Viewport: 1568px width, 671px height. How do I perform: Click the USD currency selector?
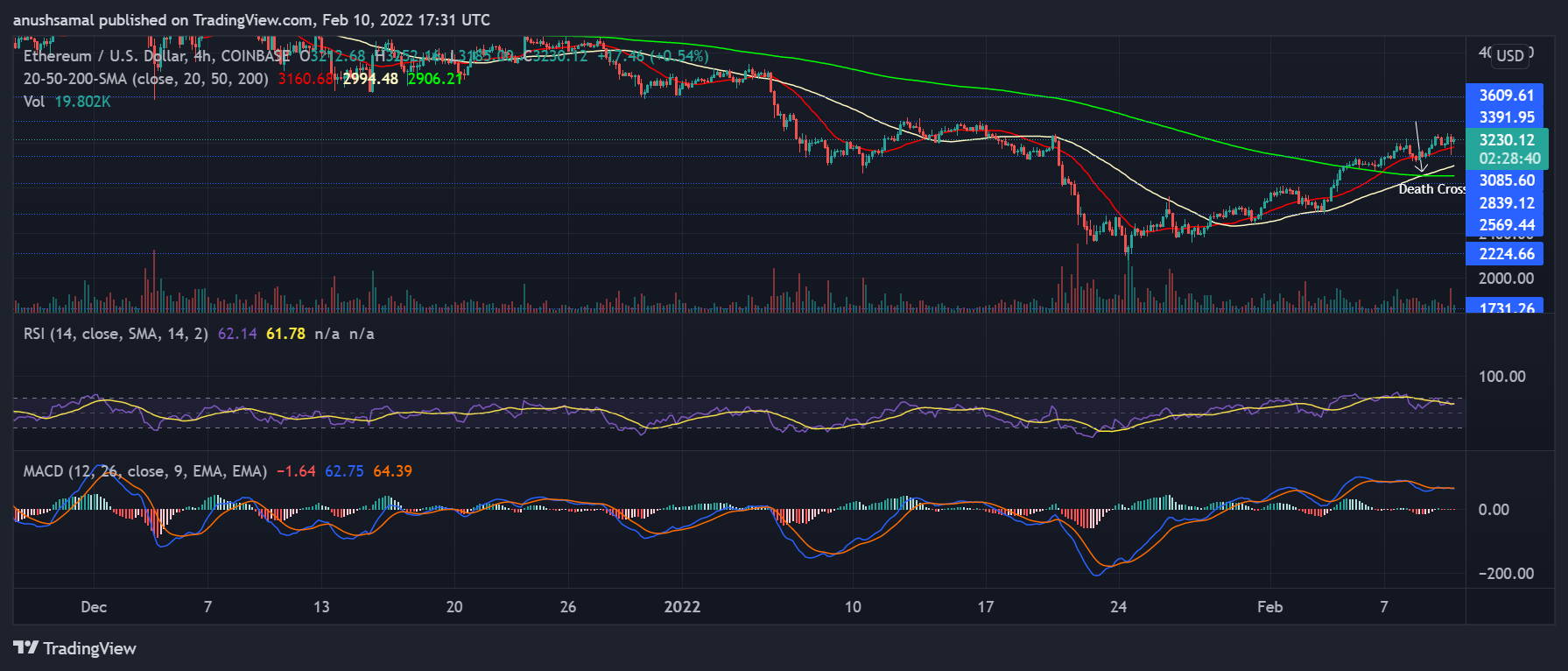click(x=1510, y=55)
